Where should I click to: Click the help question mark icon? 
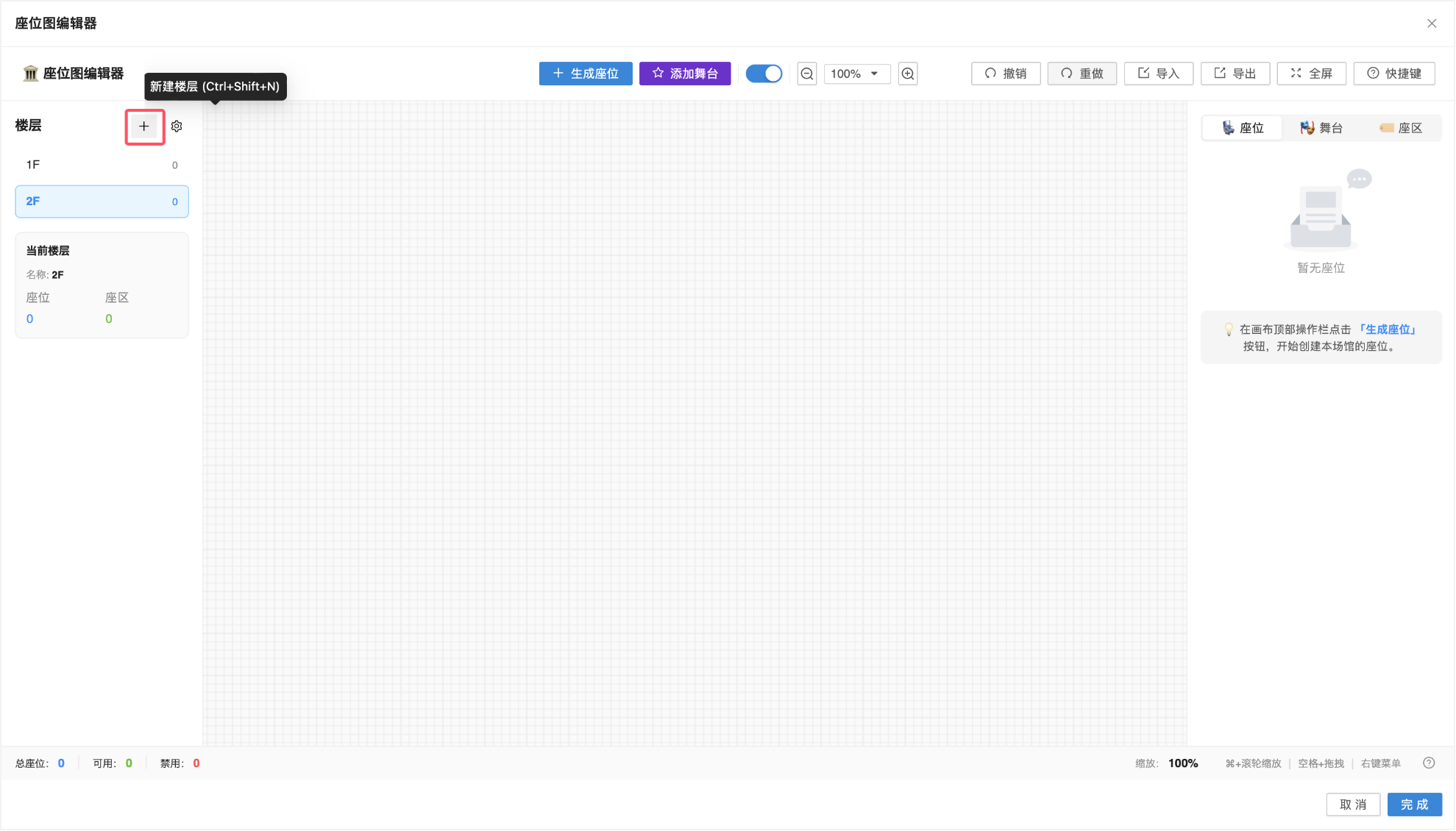[1429, 763]
